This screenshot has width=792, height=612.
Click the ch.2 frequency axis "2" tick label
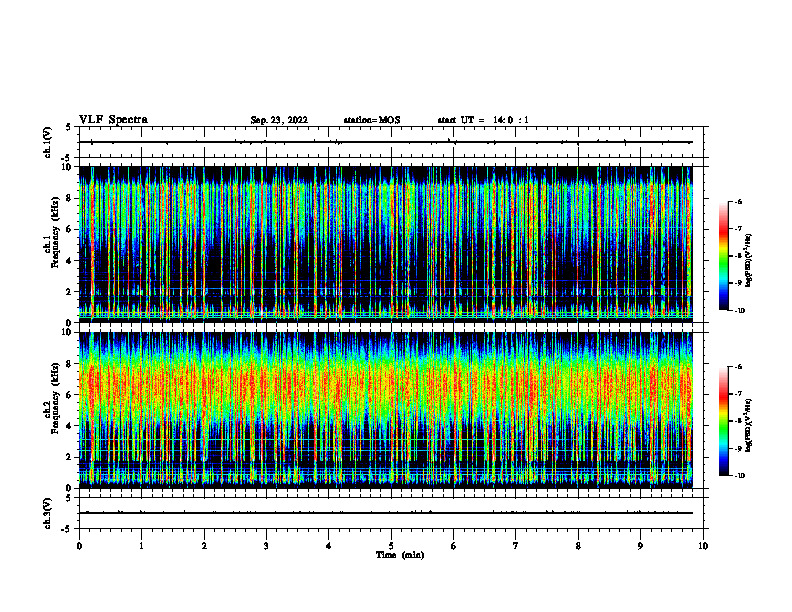(70, 457)
